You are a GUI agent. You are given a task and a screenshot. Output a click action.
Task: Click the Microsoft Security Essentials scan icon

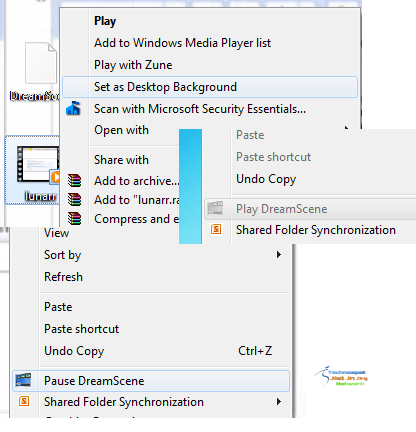coord(73,109)
